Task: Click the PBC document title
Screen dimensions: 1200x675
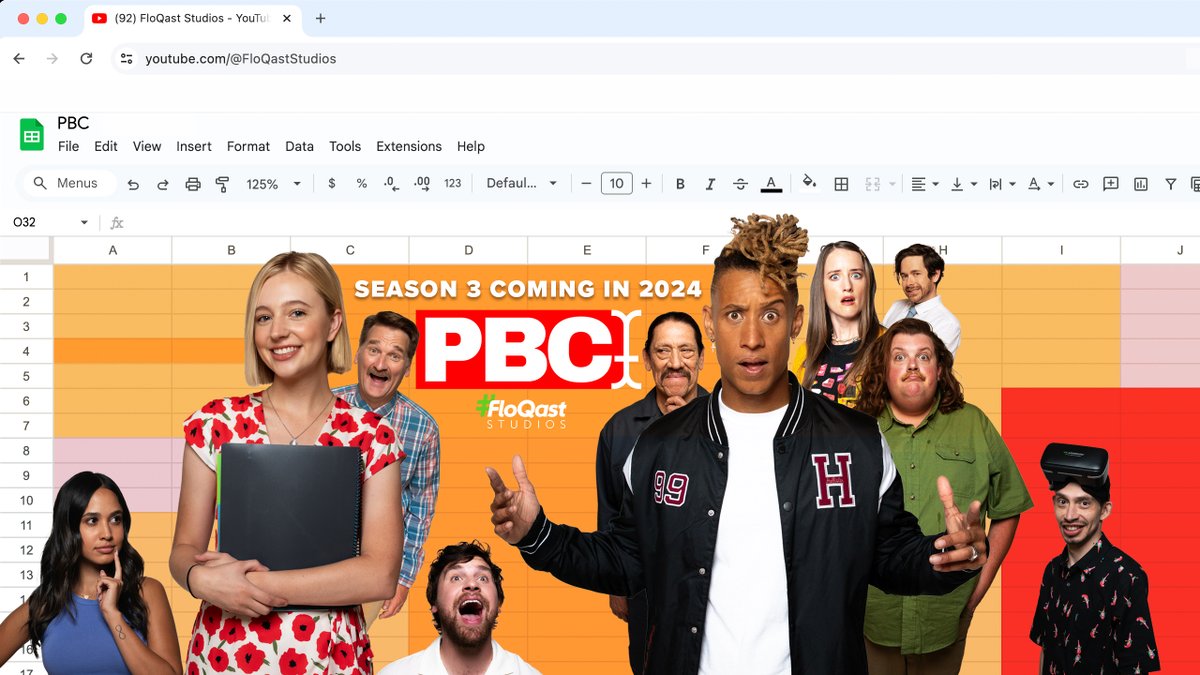Action: [73, 123]
